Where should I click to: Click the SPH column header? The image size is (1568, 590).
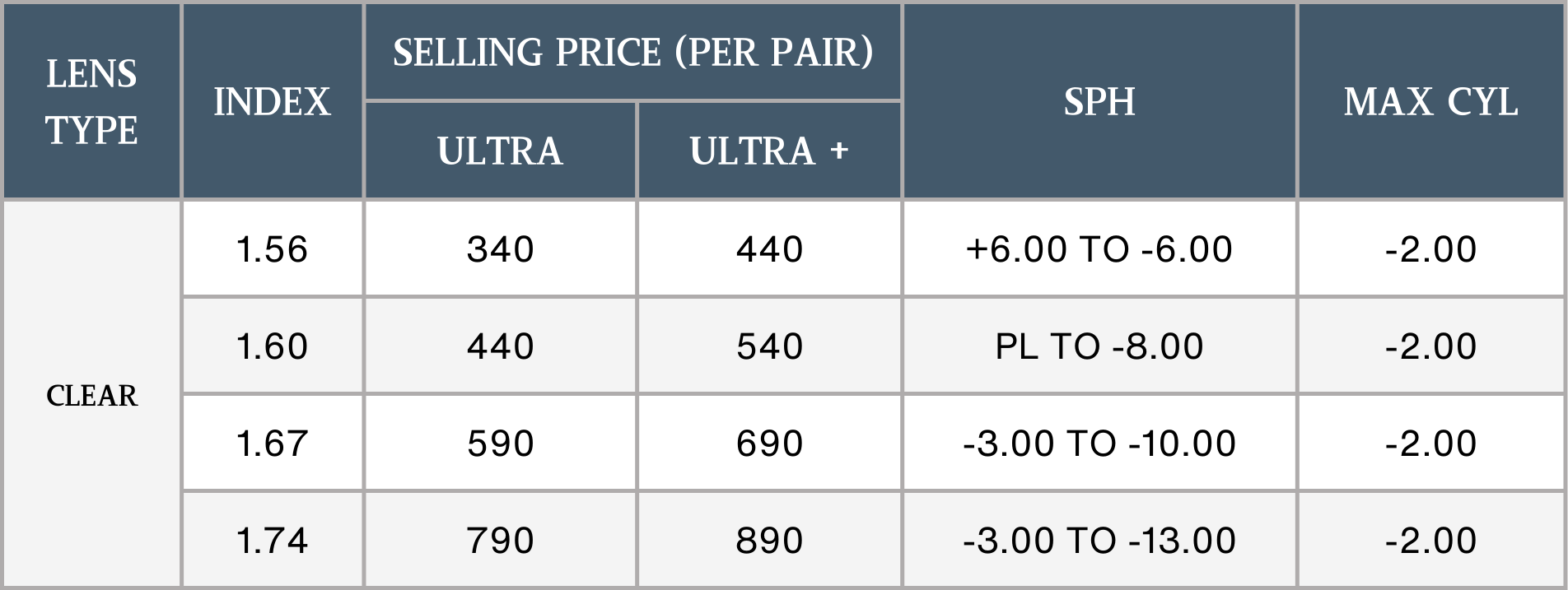pyautogui.click(x=1099, y=101)
